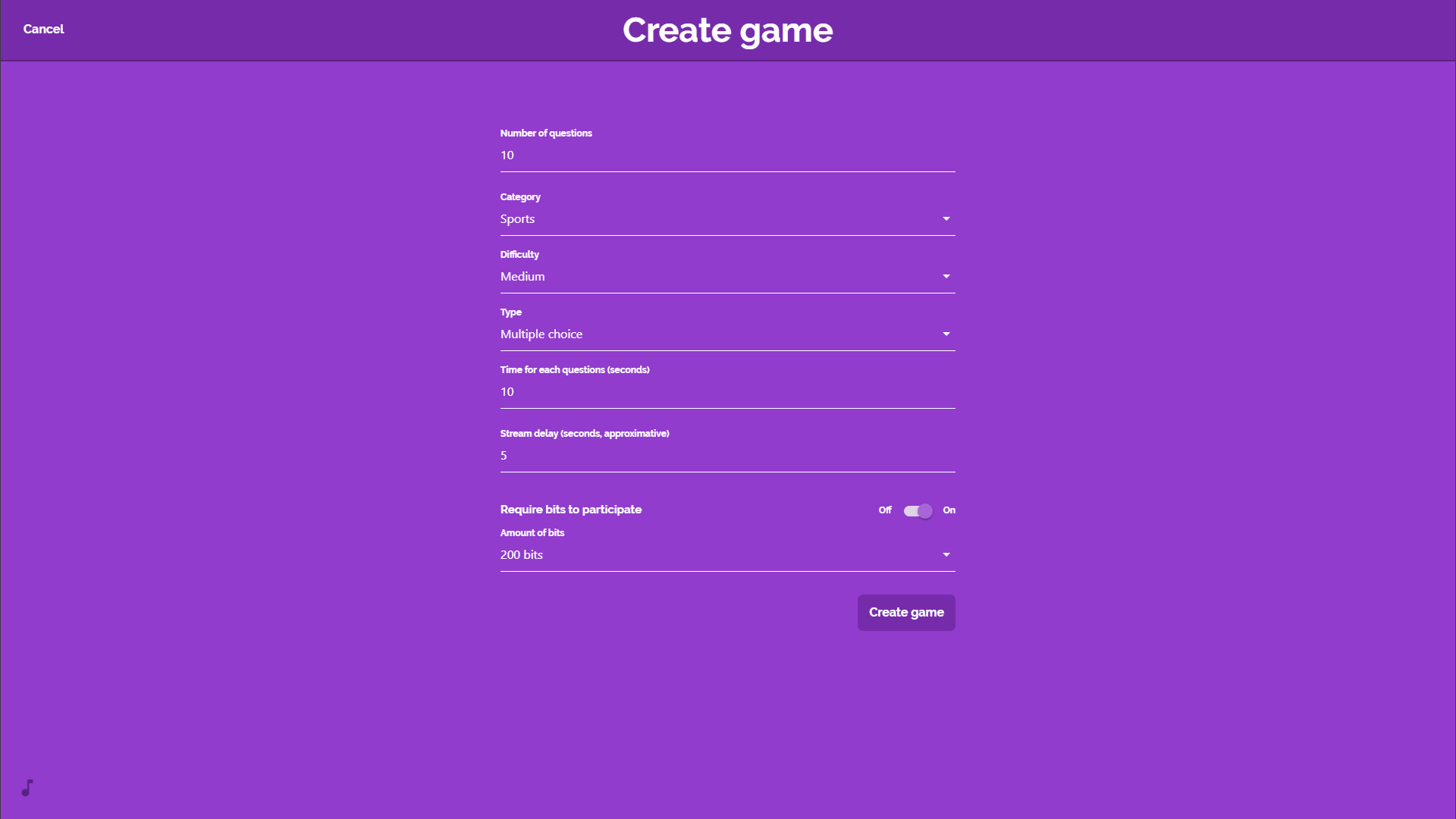This screenshot has width=1456, height=819.
Task: Toggle the music note sound icon
Action: click(27, 788)
